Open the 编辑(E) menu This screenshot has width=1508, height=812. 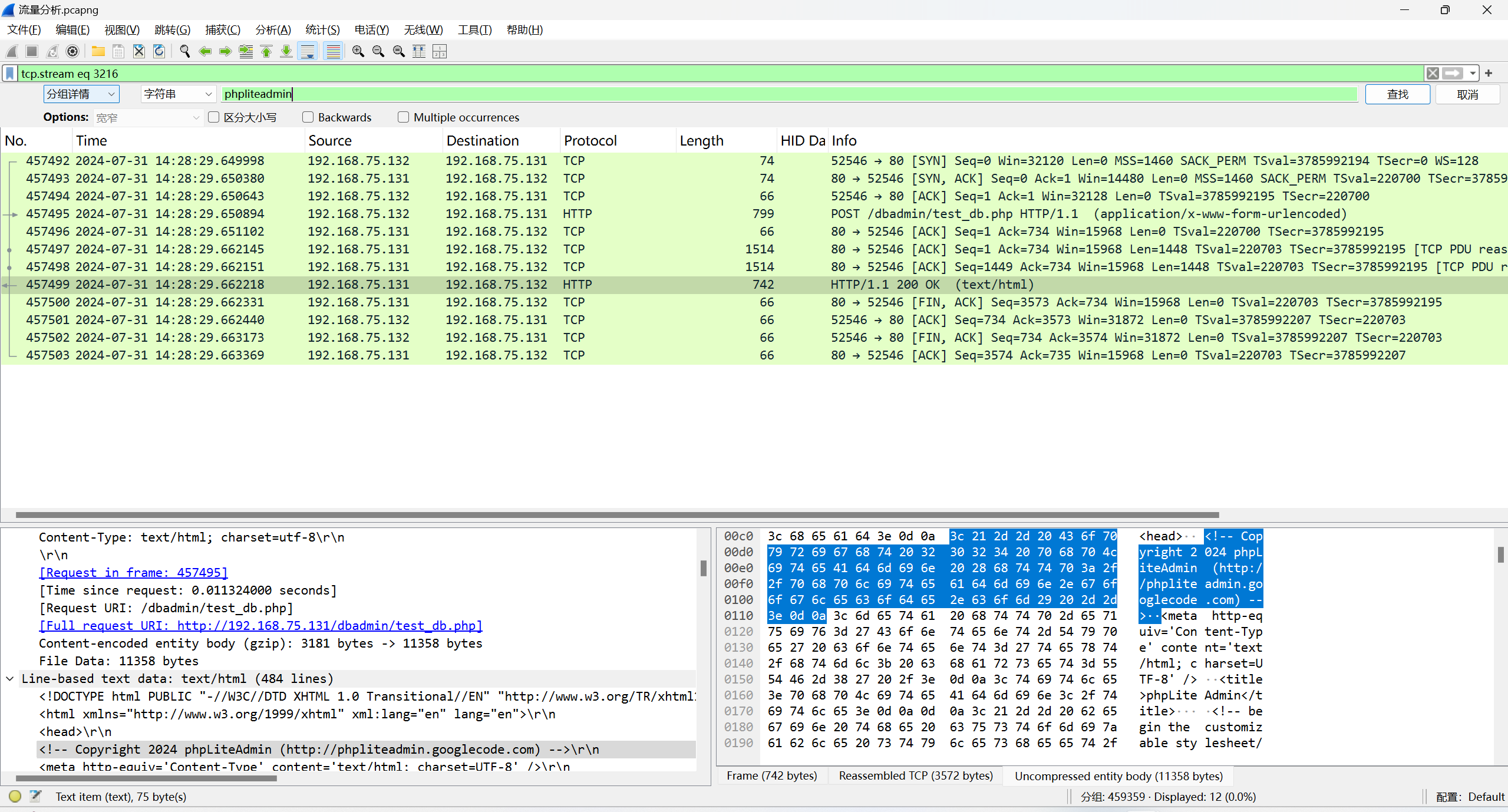(x=72, y=29)
